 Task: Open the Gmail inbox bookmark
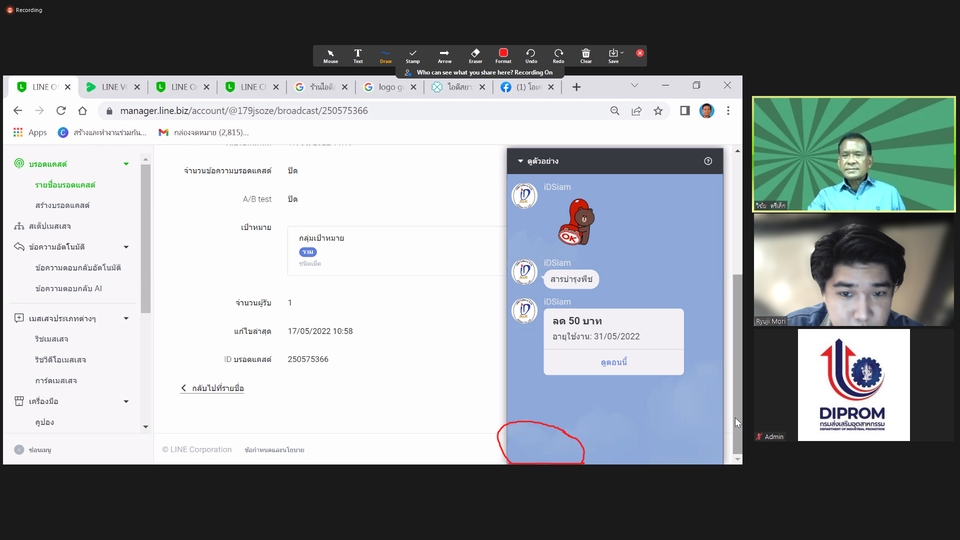[x=203, y=132]
